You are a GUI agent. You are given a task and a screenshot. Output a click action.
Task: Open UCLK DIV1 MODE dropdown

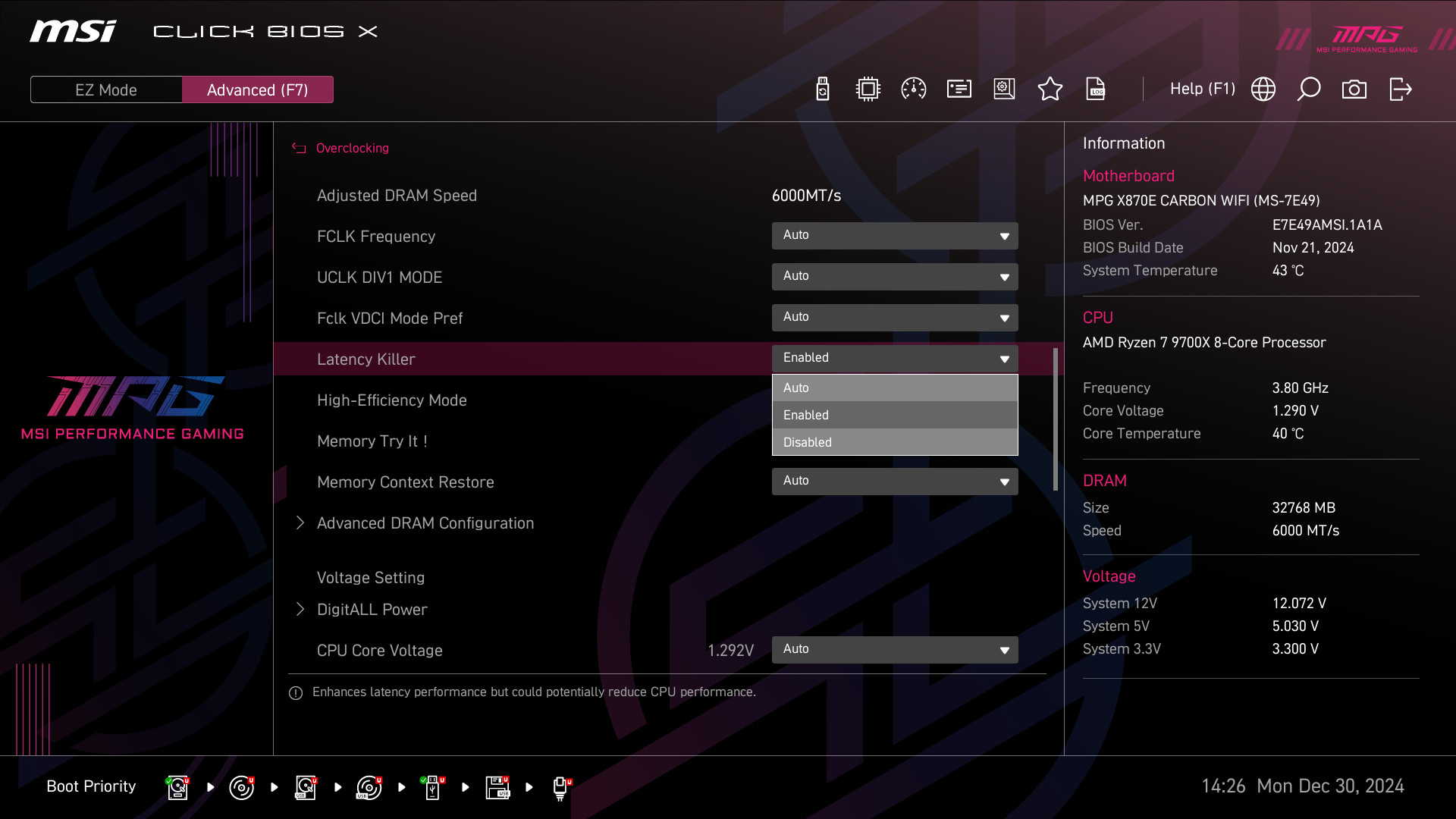[x=895, y=277]
